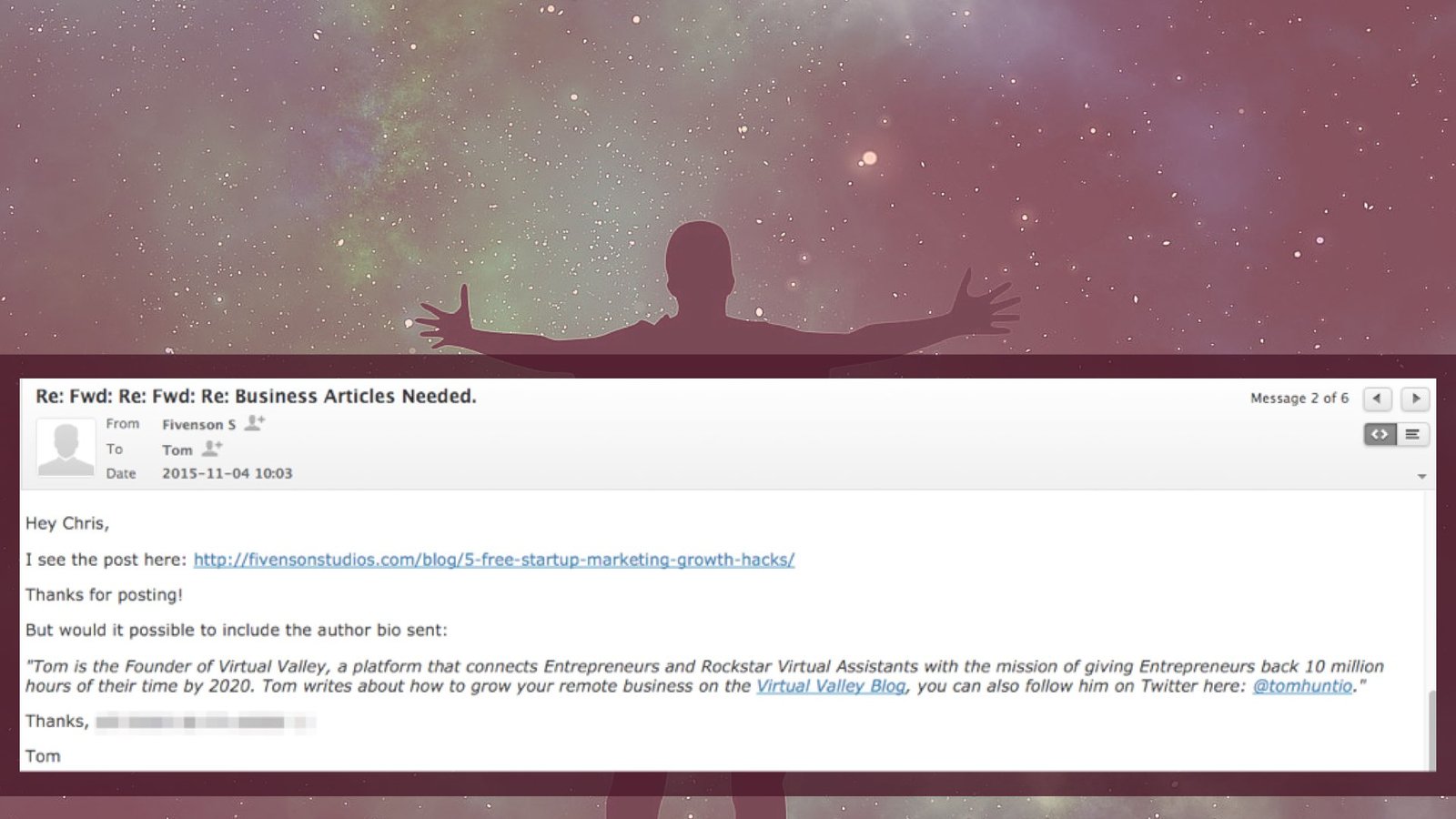The height and width of the screenshot is (819, 1456).
Task: Go to the next message arrow
Action: click(1415, 399)
